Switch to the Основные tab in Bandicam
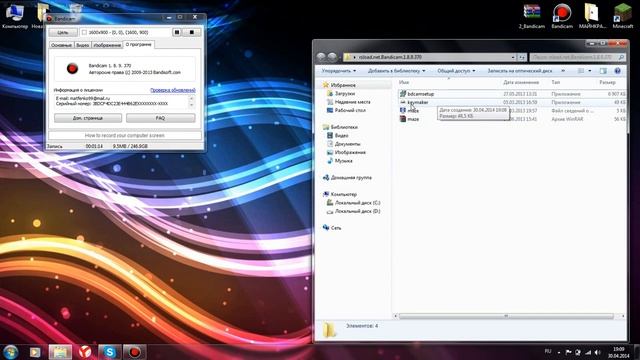The image size is (640, 360). [x=61, y=45]
